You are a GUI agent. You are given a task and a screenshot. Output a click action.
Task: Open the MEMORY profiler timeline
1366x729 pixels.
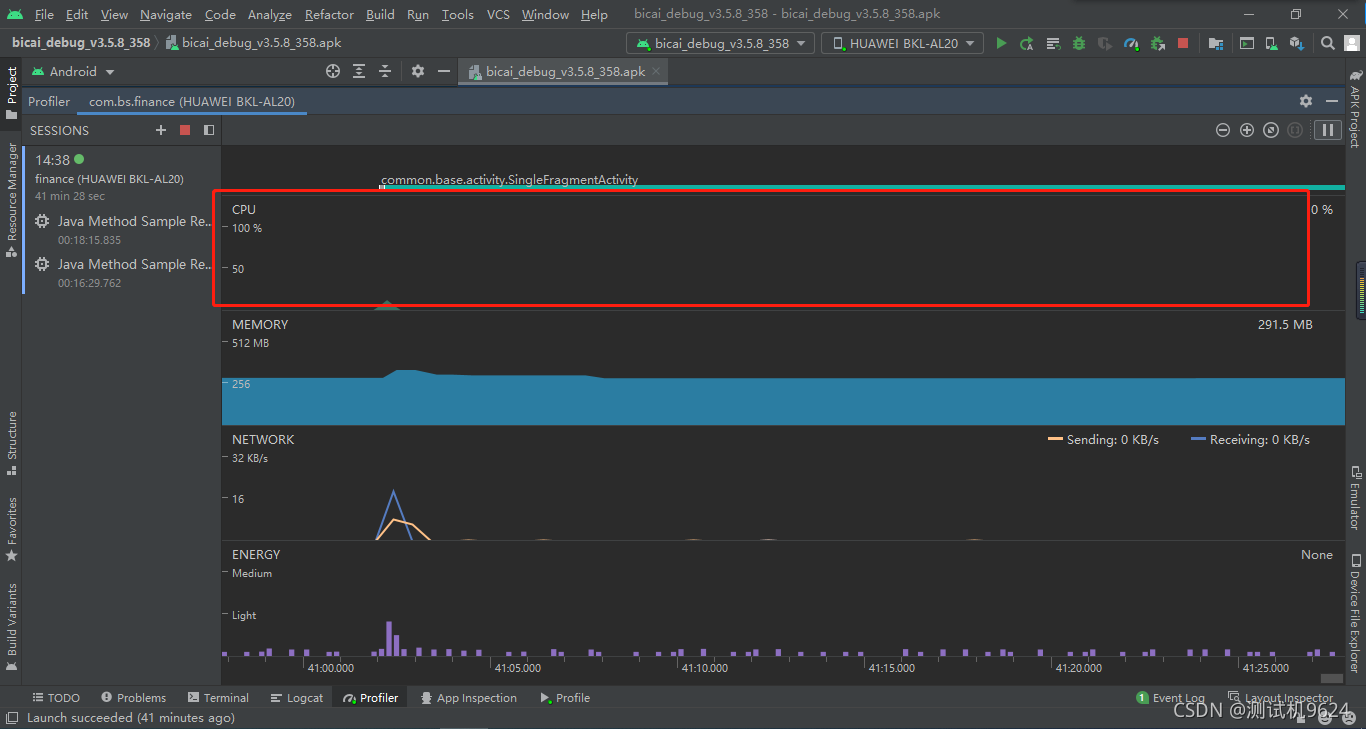click(783, 368)
